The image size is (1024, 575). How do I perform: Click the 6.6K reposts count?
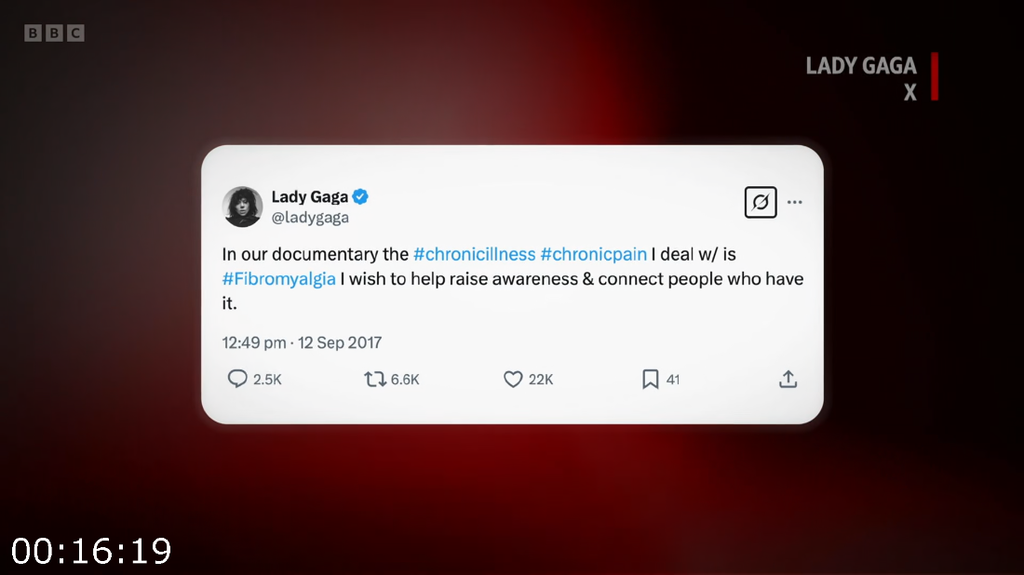coord(405,380)
